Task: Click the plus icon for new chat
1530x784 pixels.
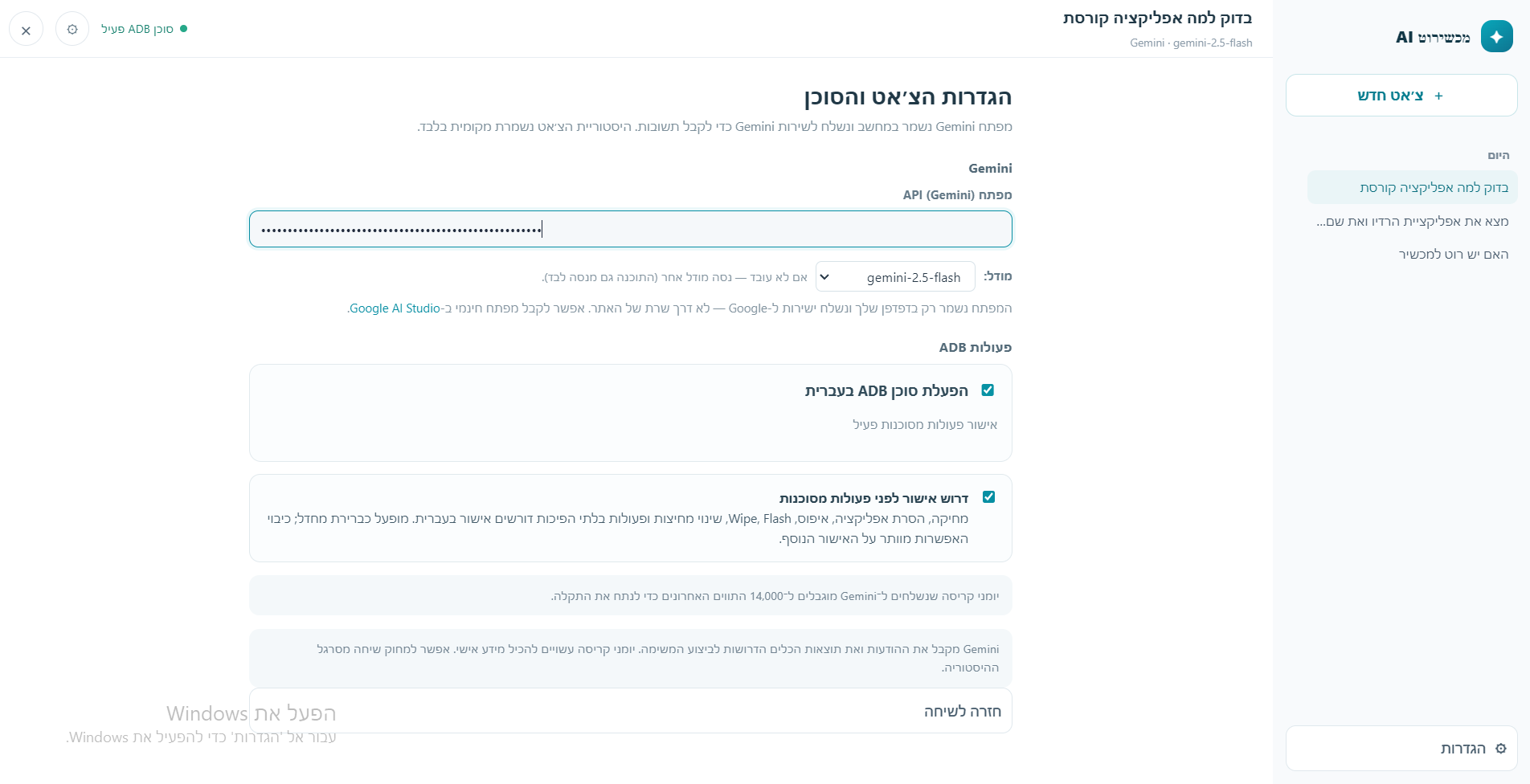Action: pos(1438,96)
